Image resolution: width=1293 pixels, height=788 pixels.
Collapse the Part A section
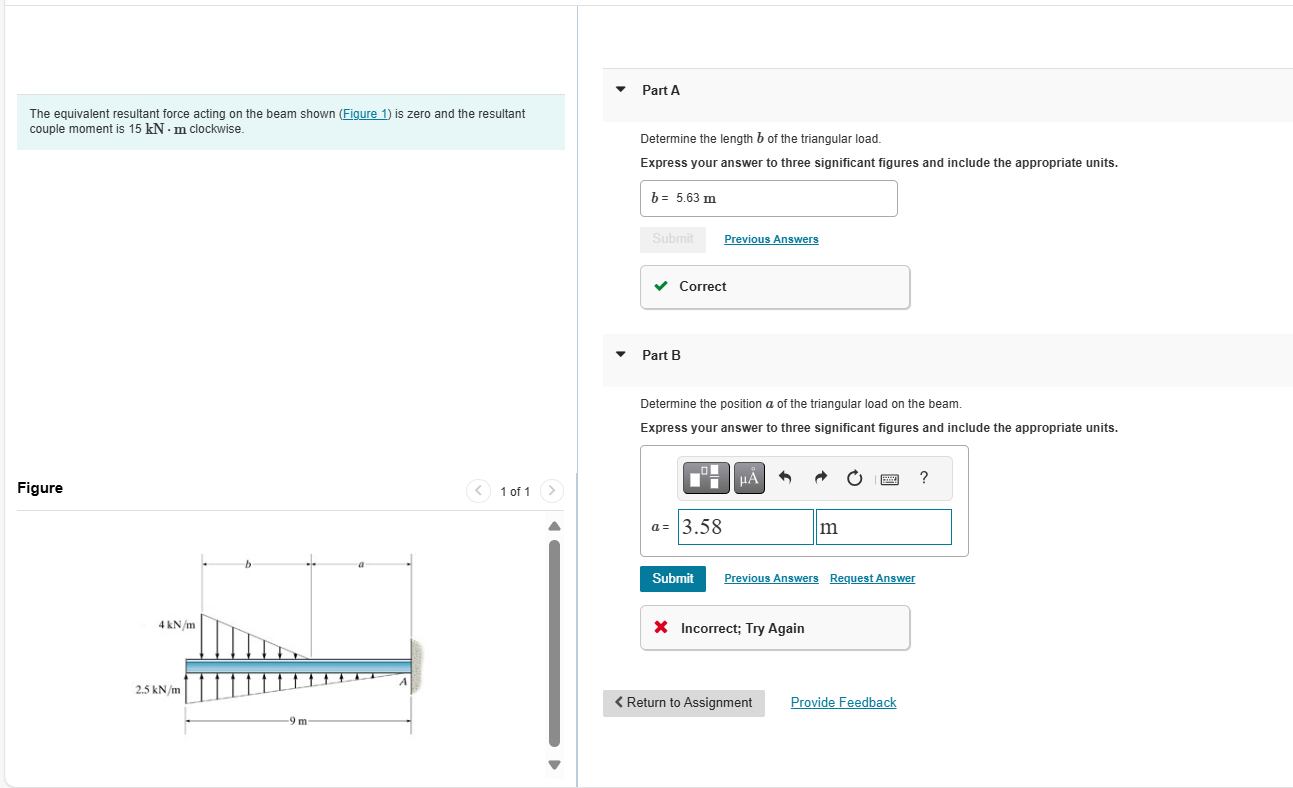pos(620,90)
